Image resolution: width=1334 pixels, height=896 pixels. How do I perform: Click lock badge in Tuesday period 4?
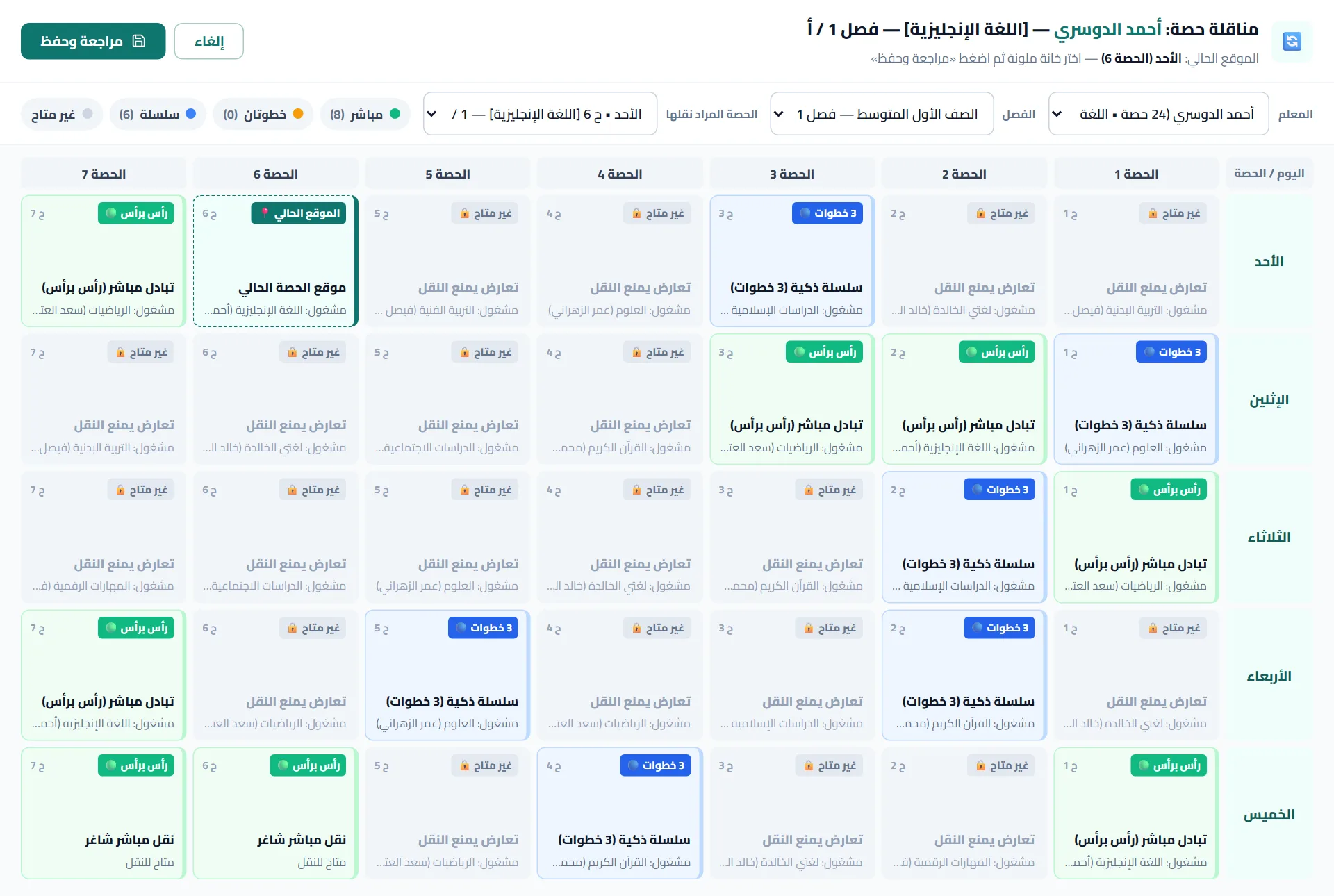click(x=657, y=490)
